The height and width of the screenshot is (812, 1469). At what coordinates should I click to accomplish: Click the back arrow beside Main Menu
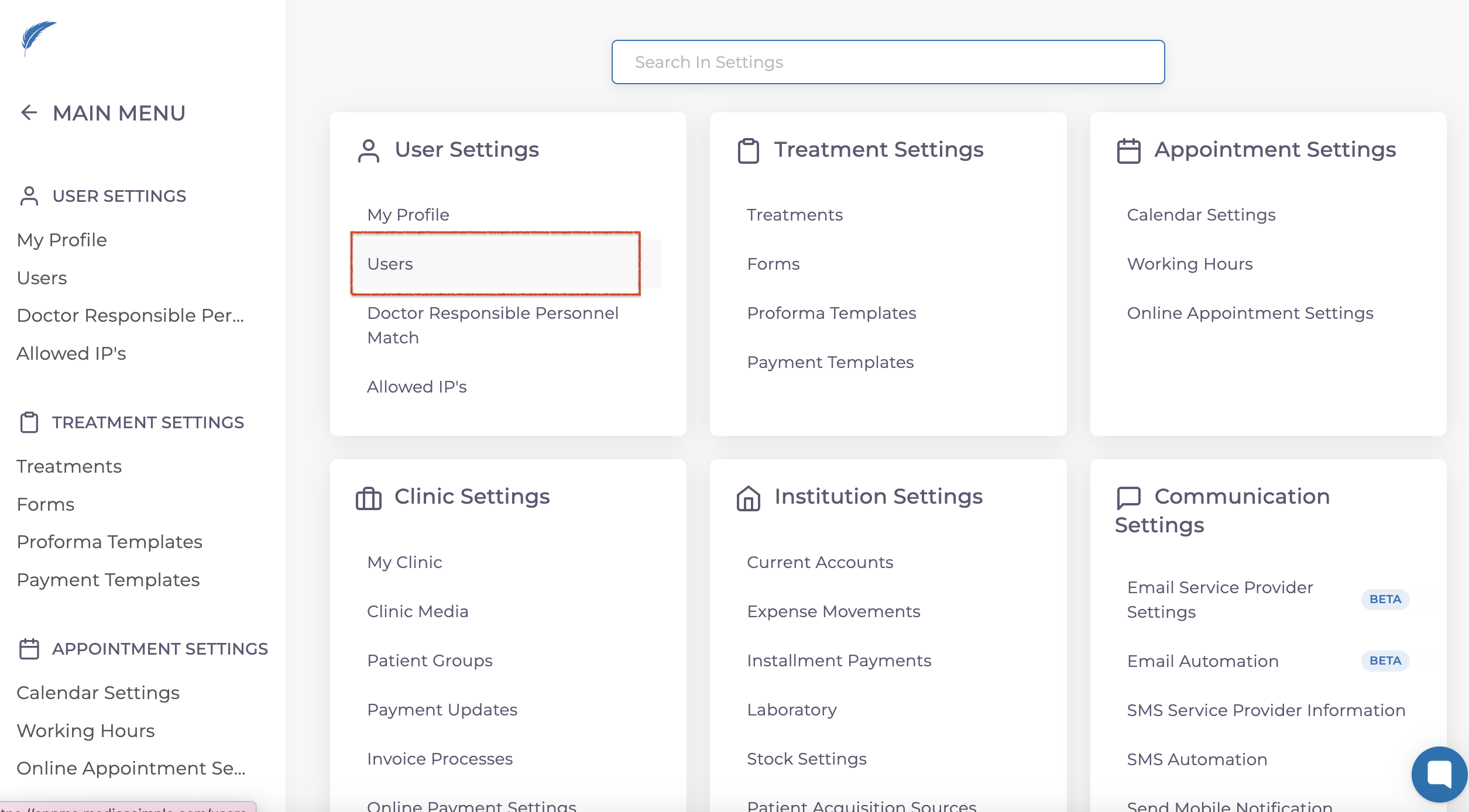coord(29,112)
